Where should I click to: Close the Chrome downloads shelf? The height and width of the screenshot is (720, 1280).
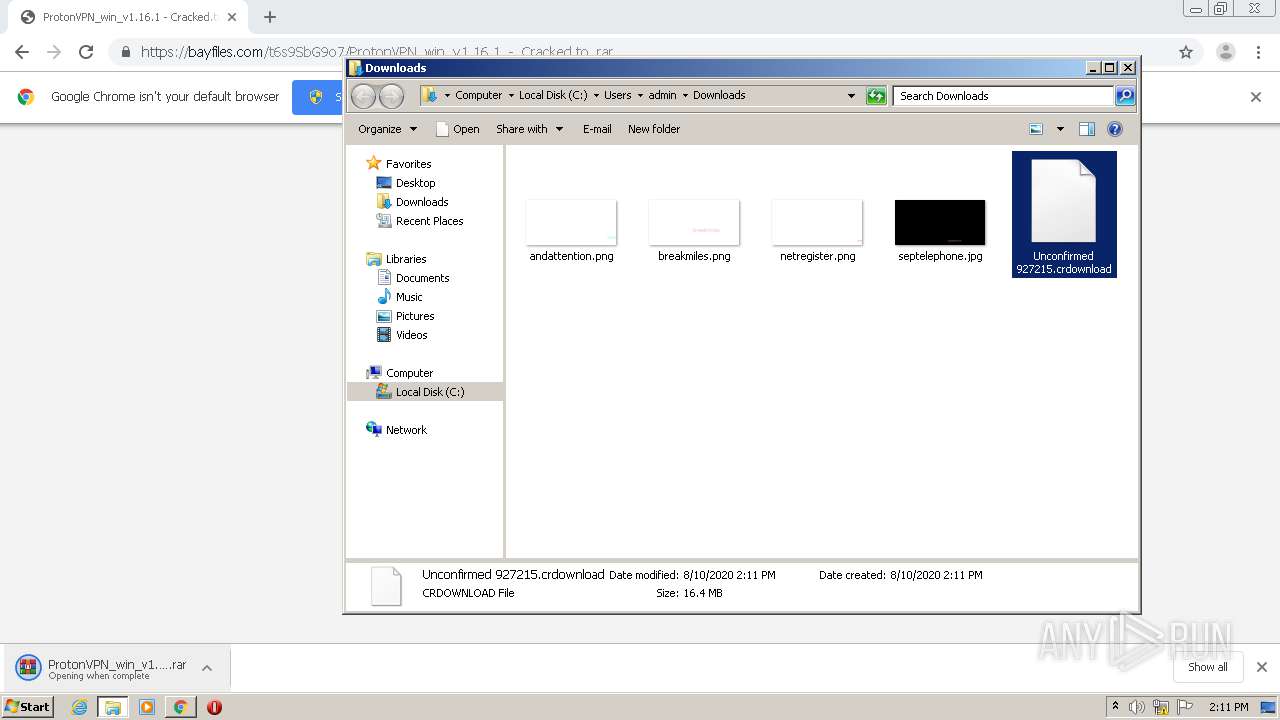click(1262, 667)
